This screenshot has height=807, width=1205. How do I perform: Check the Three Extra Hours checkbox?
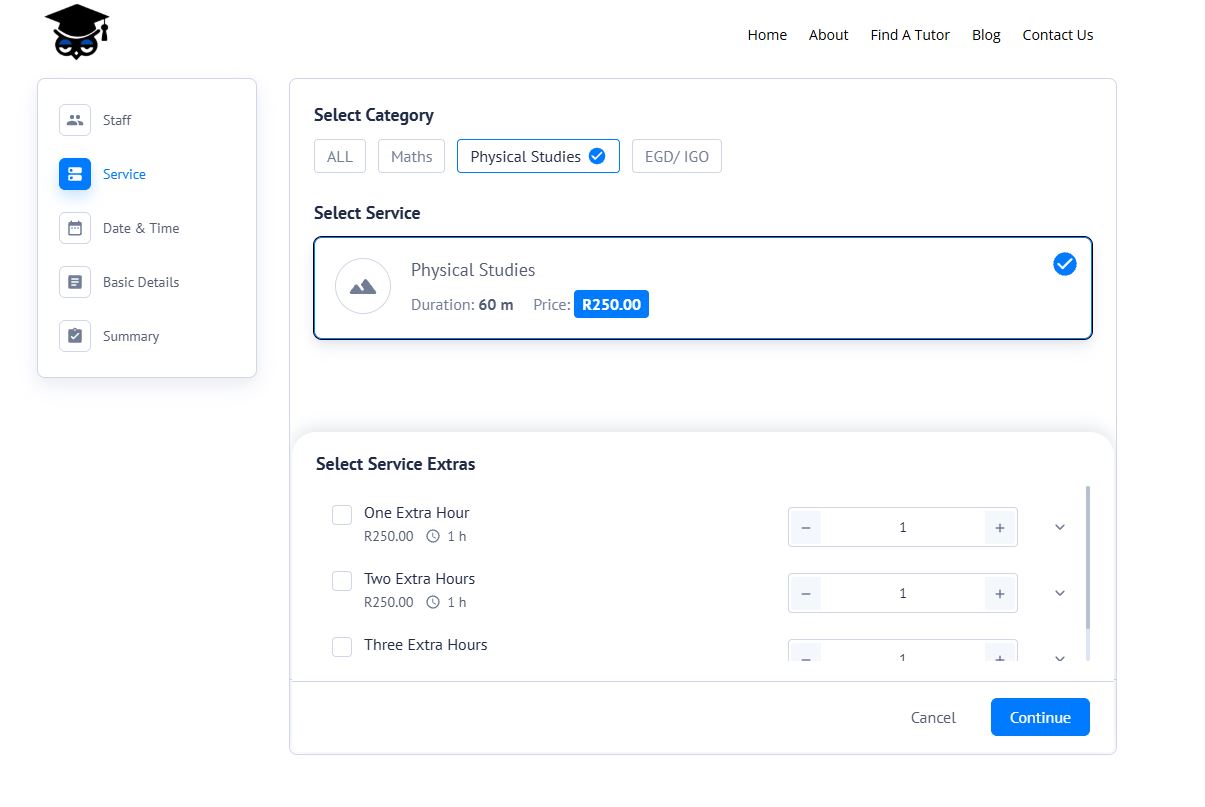pyautogui.click(x=342, y=647)
